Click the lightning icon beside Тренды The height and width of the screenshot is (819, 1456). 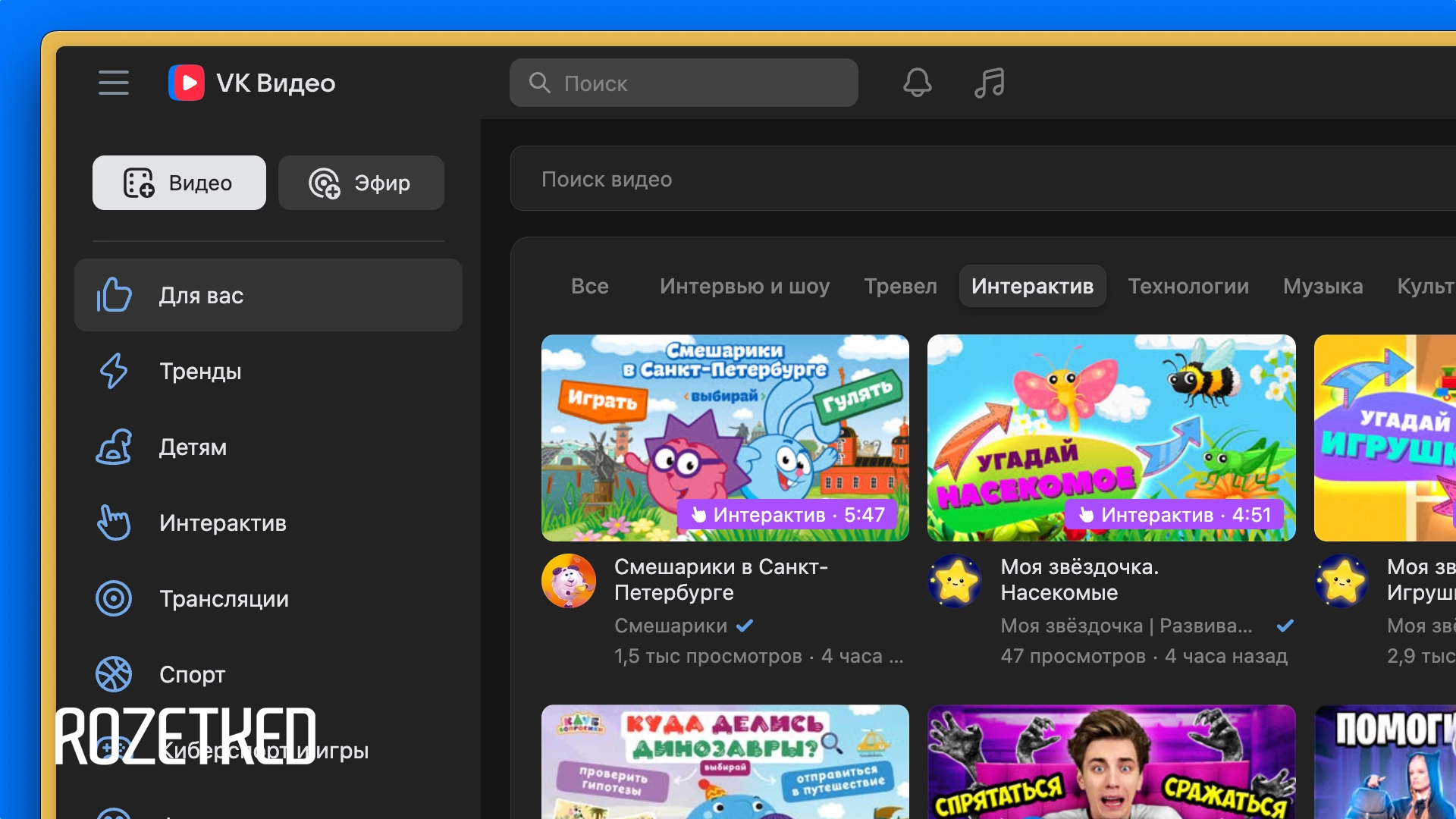click(x=114, y=371)
